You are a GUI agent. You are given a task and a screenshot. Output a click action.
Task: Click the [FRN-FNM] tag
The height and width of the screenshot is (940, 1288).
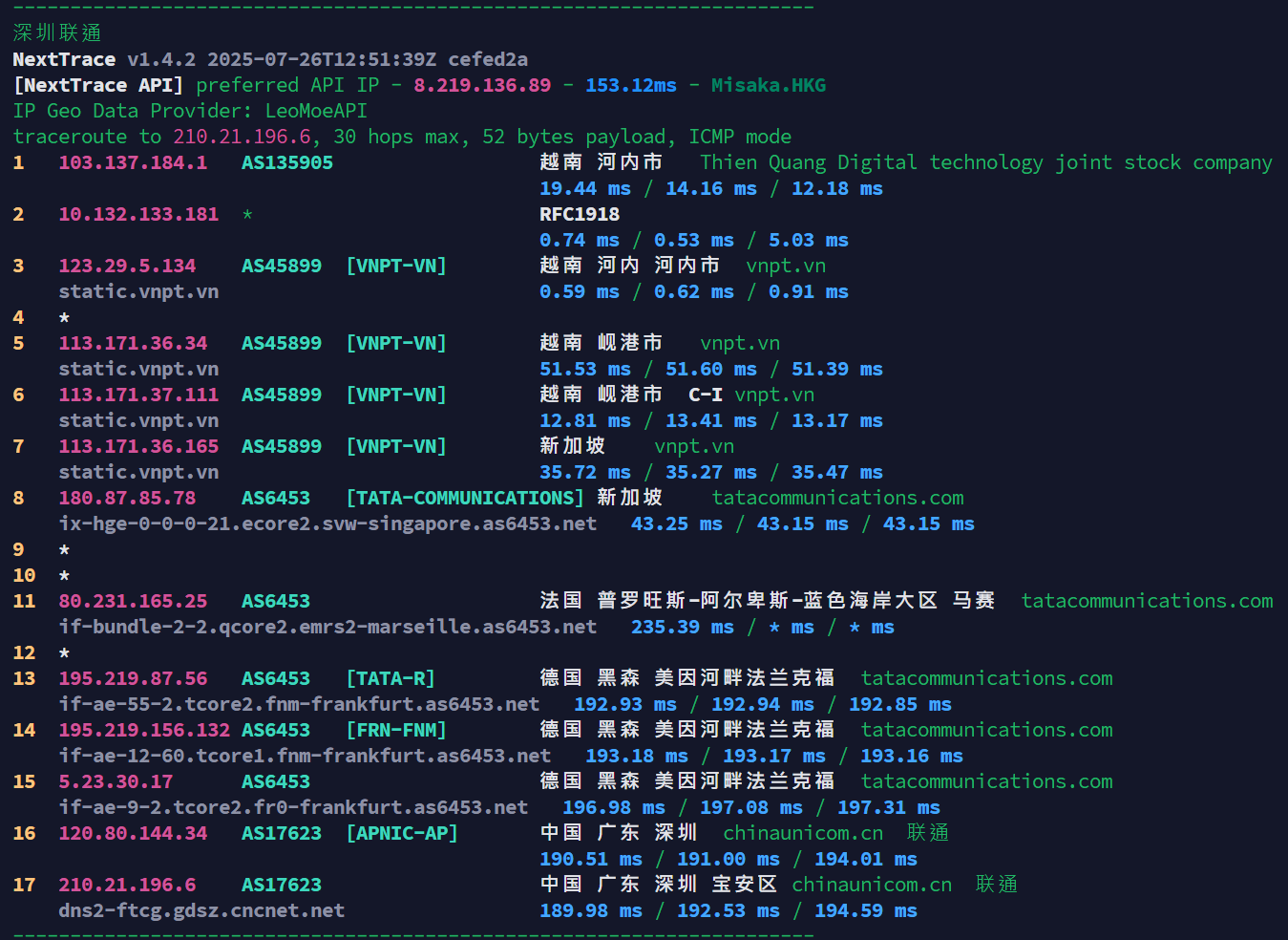[x=396, y=730]
